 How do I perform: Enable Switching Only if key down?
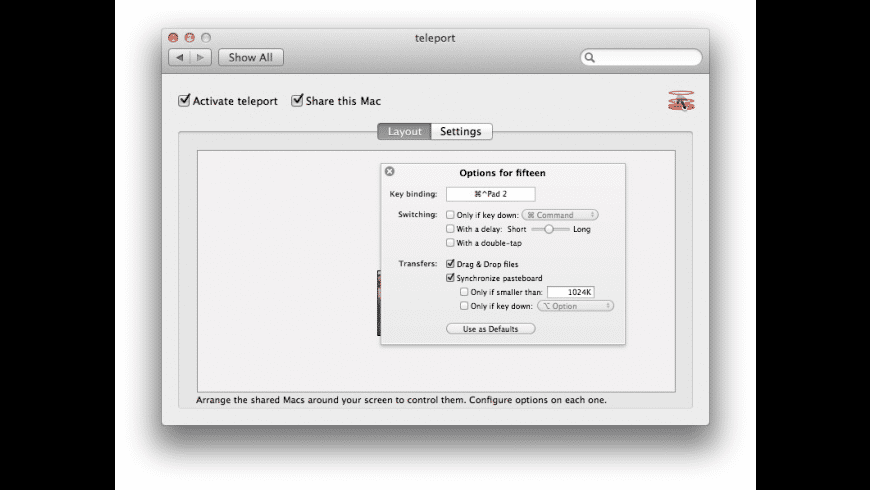coord(450,215)
